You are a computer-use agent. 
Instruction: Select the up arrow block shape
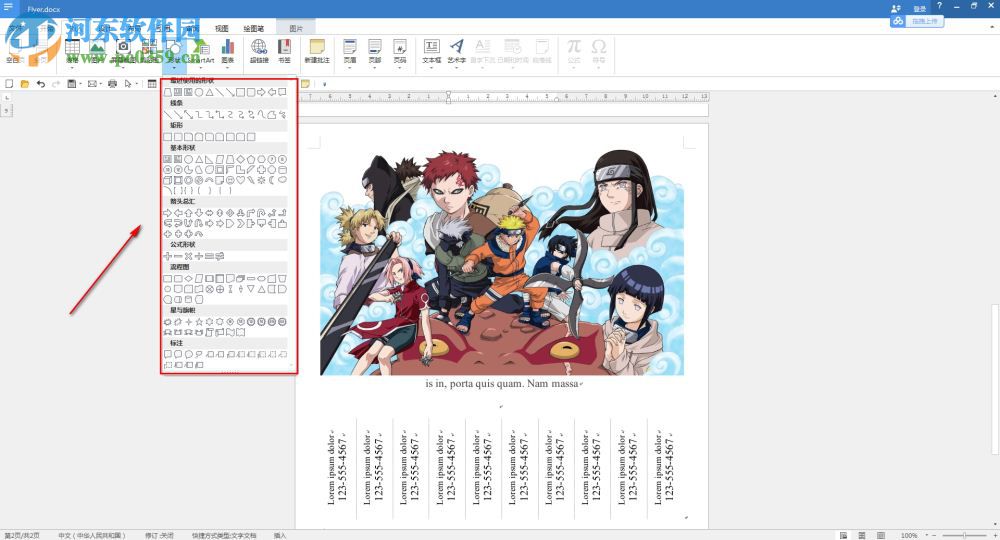point(188,213)
